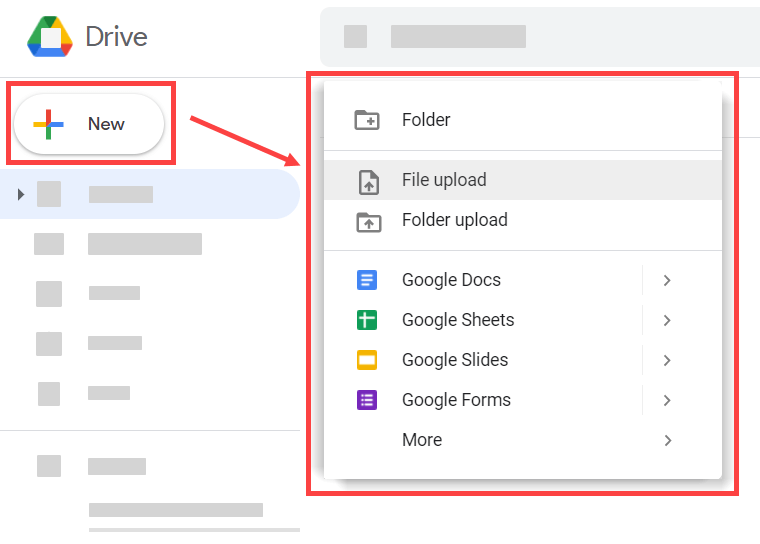This screenshot has width=760, height=544.
Task: Click the green Google Sheets icon
Action: click(367, 320)
